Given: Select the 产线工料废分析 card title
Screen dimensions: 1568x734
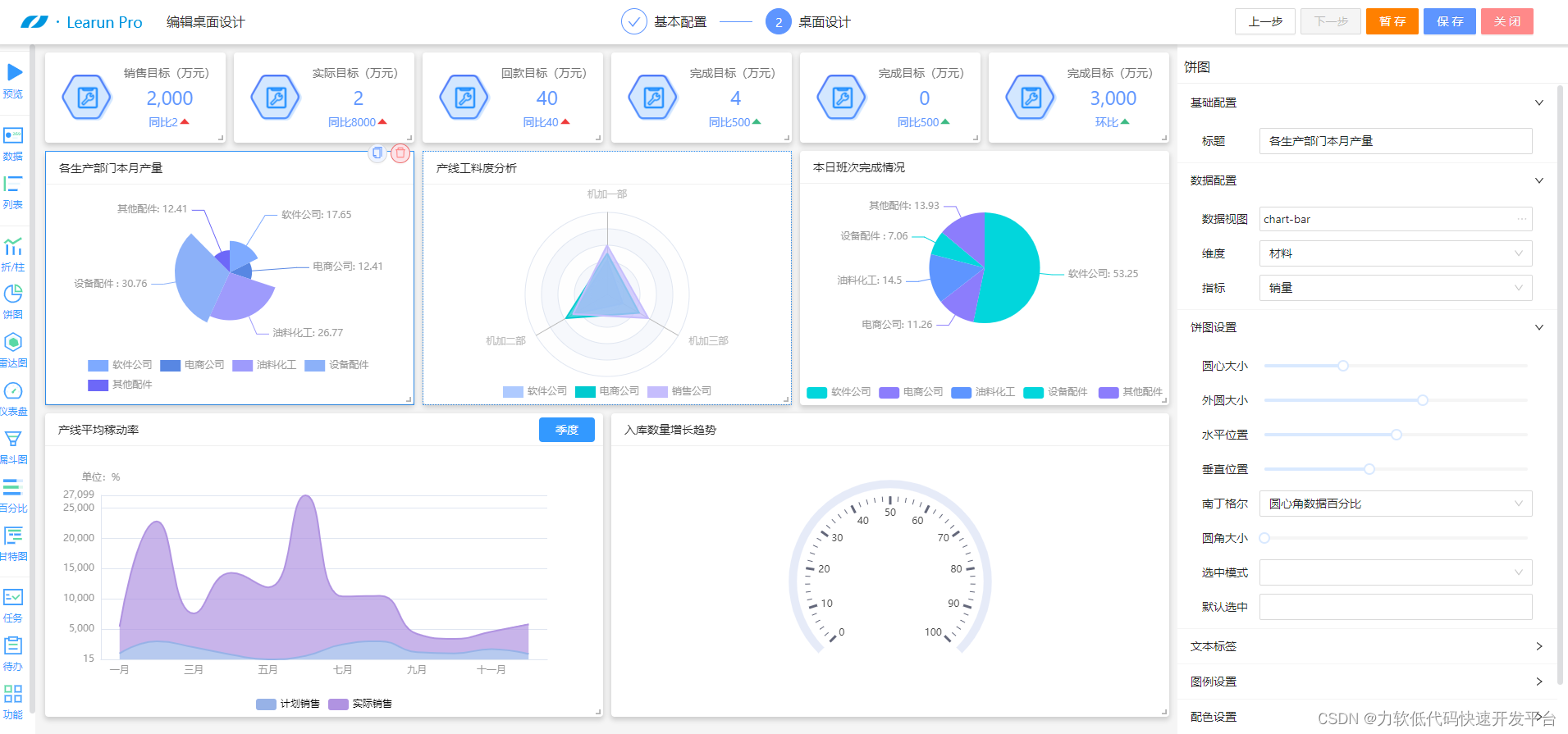Looking at the screenshot, I should (476, 168).
